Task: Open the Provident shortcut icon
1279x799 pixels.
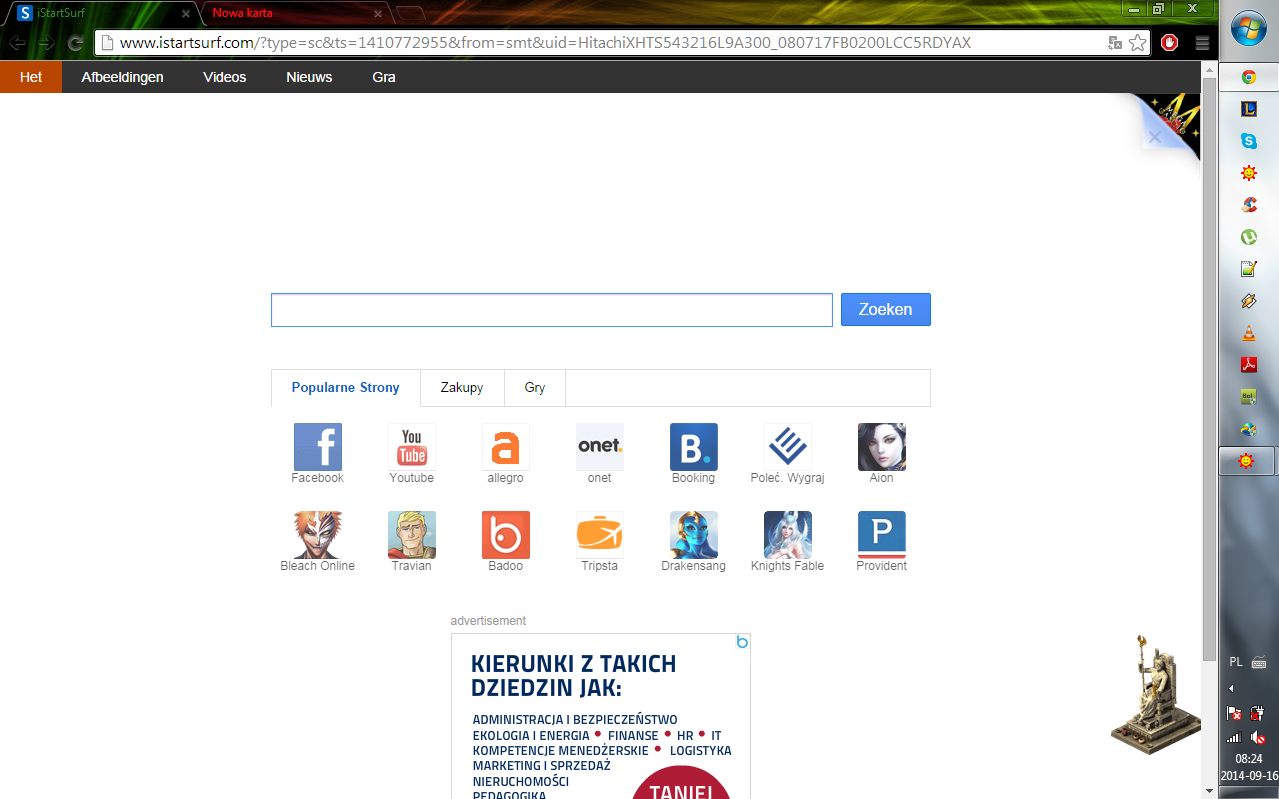Action: click(882, 534)
